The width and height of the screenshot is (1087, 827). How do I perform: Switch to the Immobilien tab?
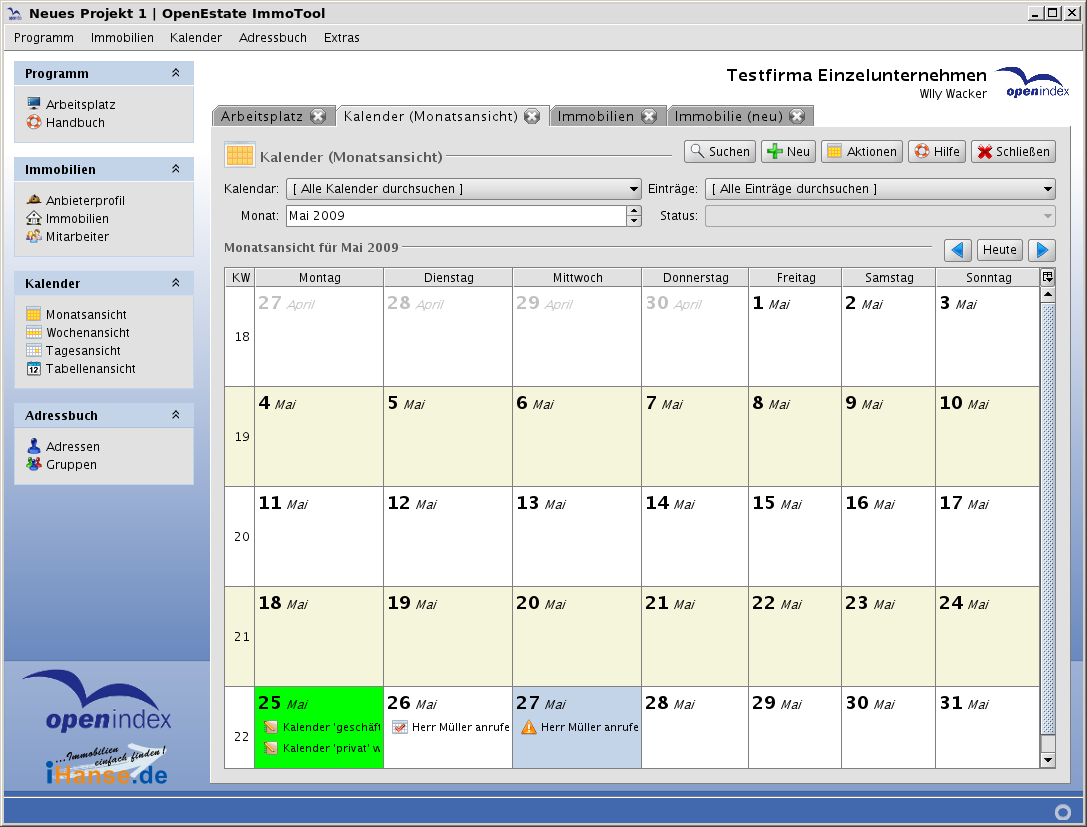[x=595, y=116]
